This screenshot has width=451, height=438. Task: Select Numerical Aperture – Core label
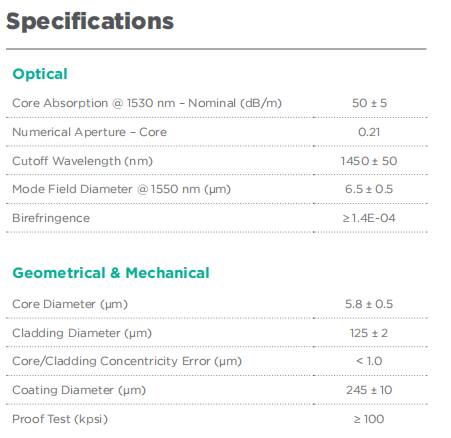tap(89, 132)
